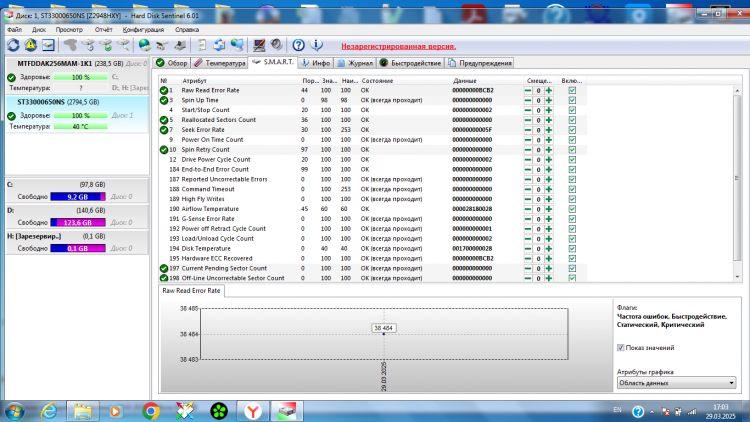Switch to the Обзор tab
Image resolution: width=750 pixels, height=422 pixels.
(172, 63)
